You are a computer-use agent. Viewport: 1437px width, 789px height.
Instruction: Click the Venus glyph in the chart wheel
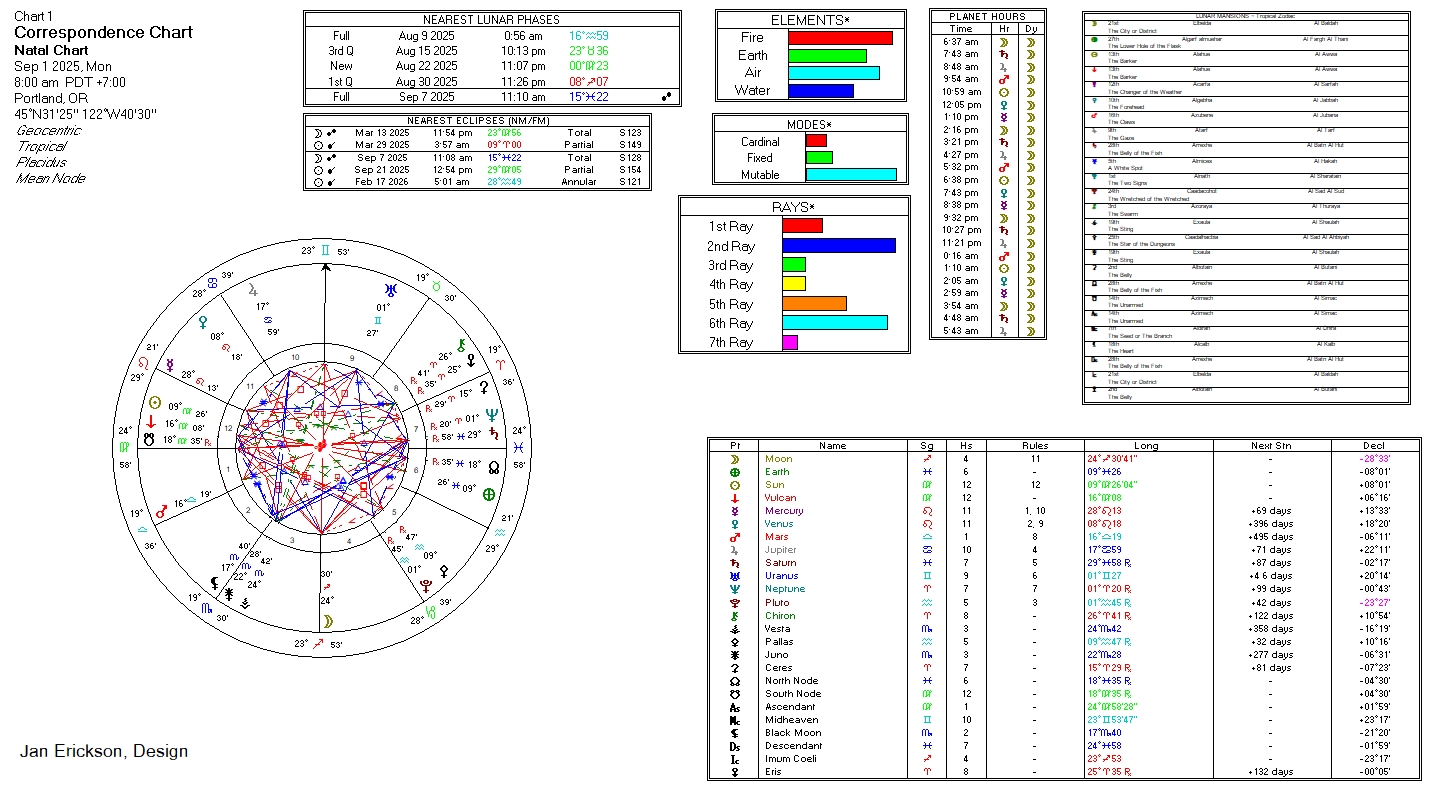pos(204,322)
